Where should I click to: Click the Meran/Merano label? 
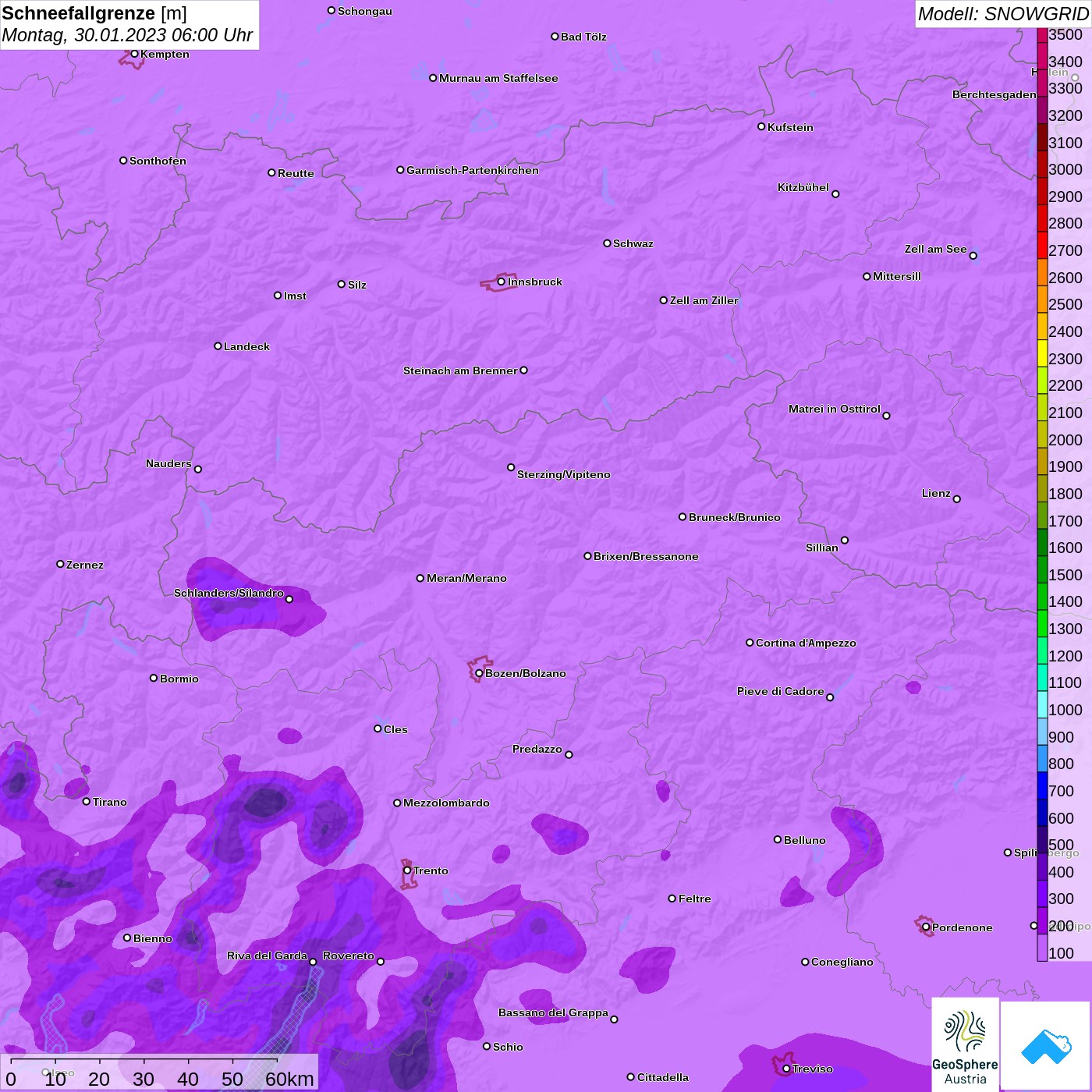pos(466,578)
